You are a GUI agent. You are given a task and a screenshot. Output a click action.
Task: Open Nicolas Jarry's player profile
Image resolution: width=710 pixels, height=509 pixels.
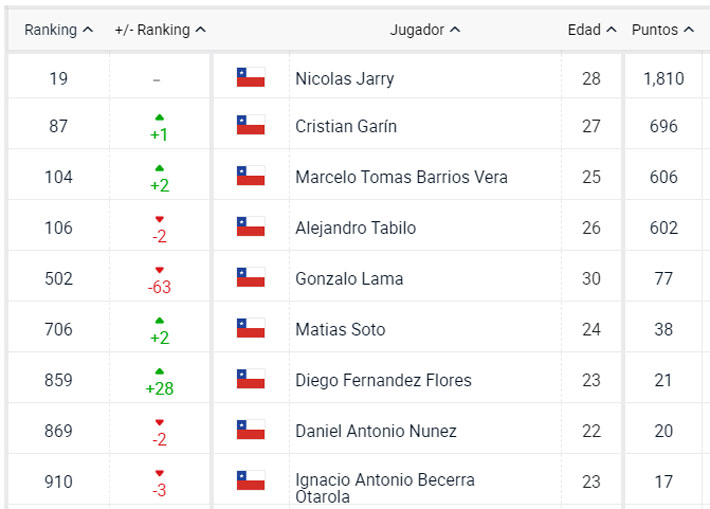pos(345,78)
